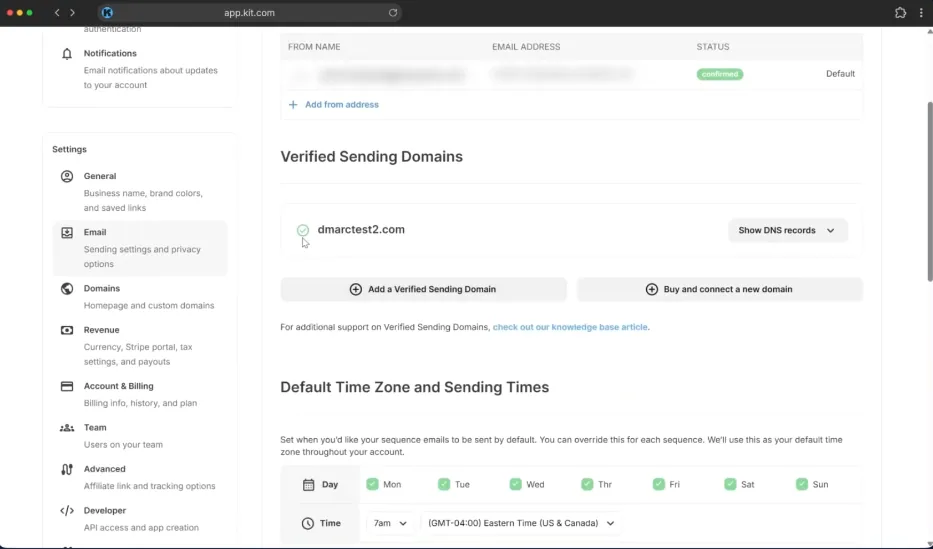Click the Revenue money icon
933x549 pixels.
point(67,330)
